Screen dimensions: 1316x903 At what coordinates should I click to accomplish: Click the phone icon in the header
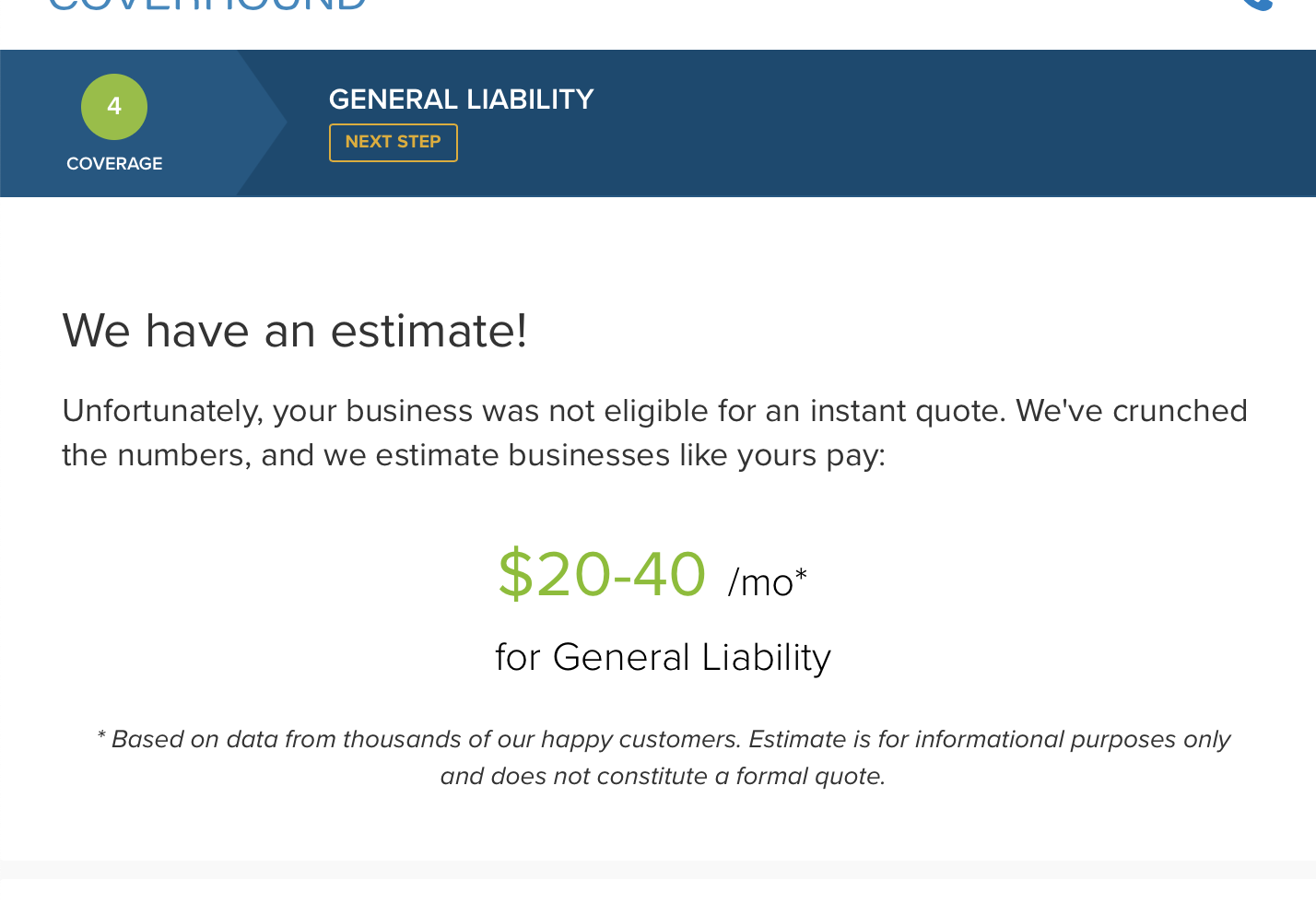click(1259, 5)
